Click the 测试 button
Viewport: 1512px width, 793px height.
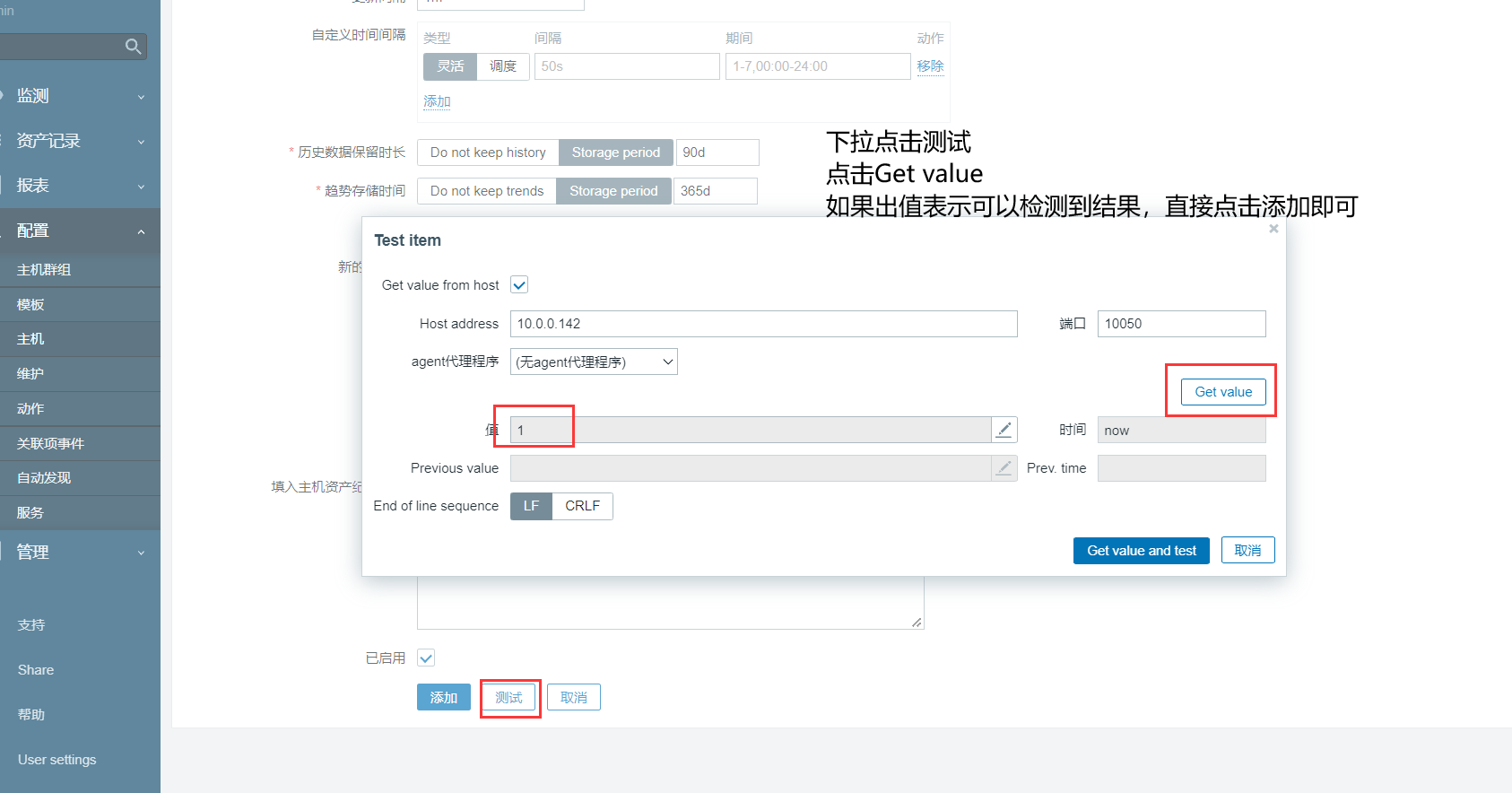[x=508, y=697]
